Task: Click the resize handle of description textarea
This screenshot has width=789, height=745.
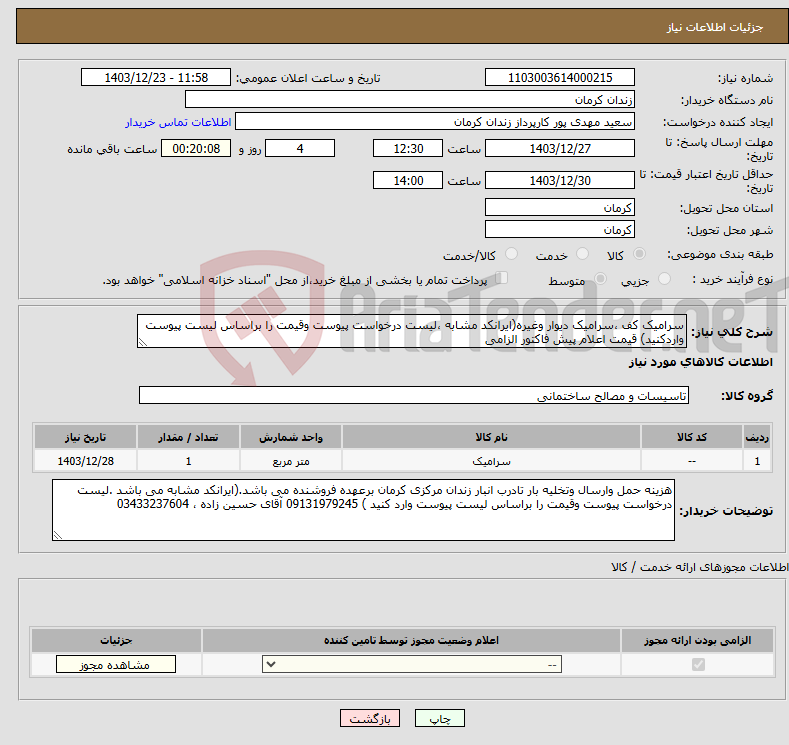Action: click(143, 343)
